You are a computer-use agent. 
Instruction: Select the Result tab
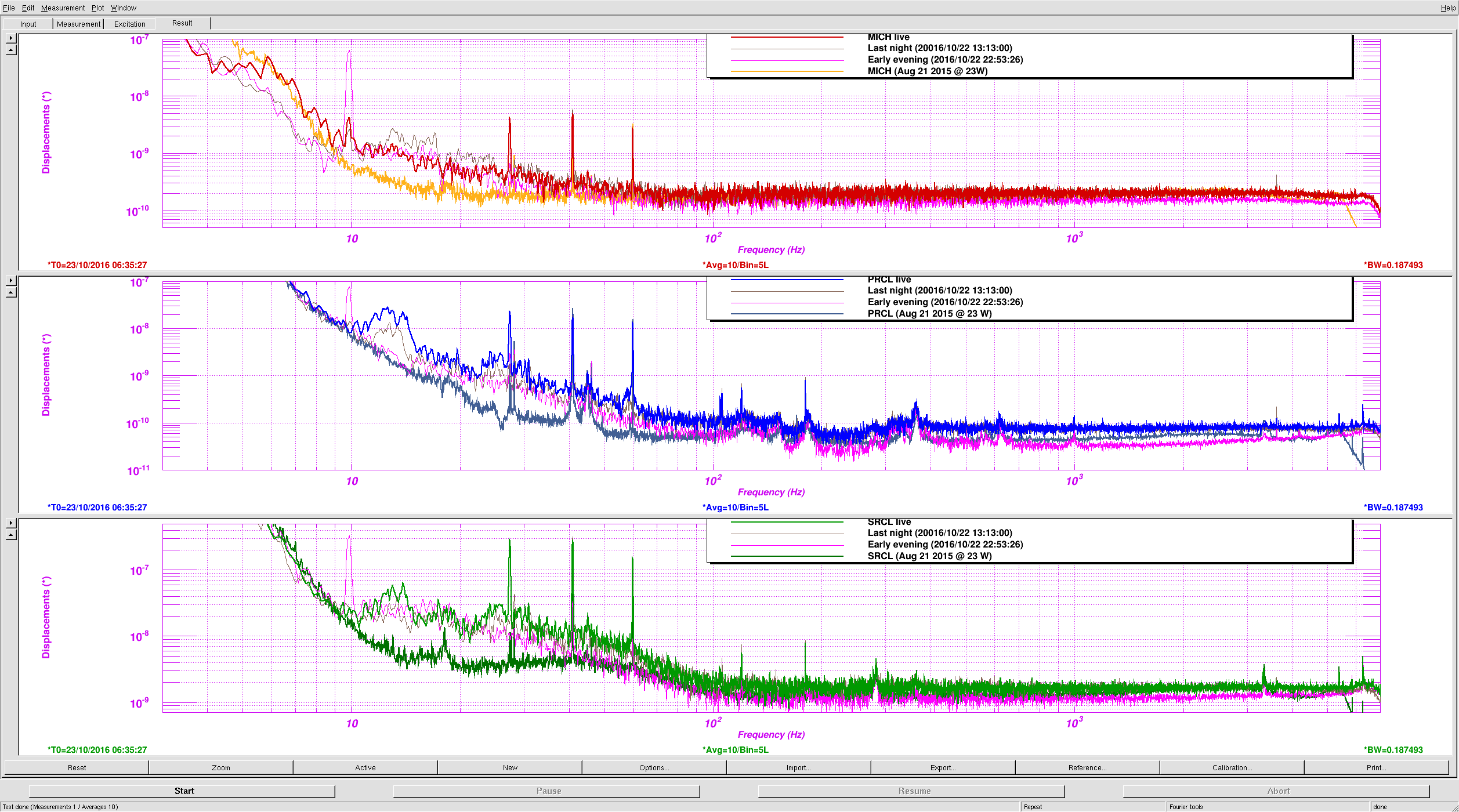click(182, 23)
